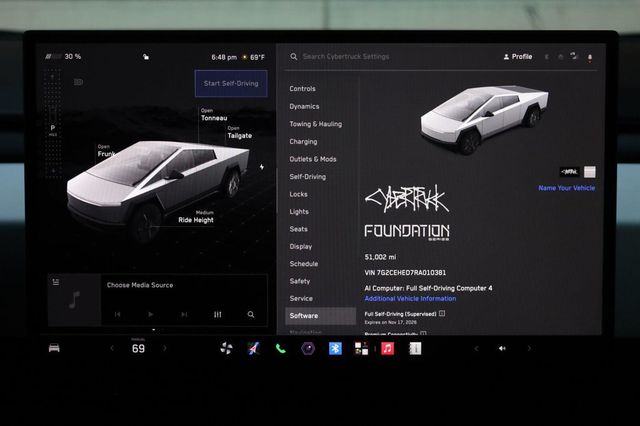Image resolution: width=640 pixels, height=426 pixels.
Task: Open Schedule settings
Action: pos(304,264)
